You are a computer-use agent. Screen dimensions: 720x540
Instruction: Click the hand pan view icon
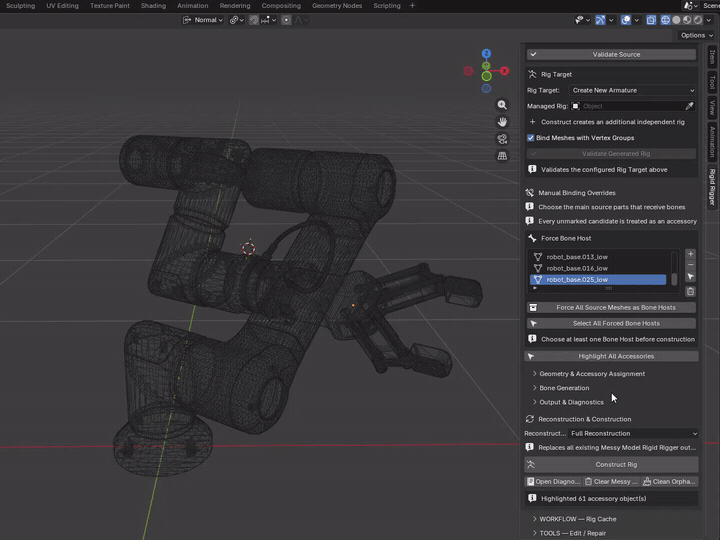click(x=502, y=122)
